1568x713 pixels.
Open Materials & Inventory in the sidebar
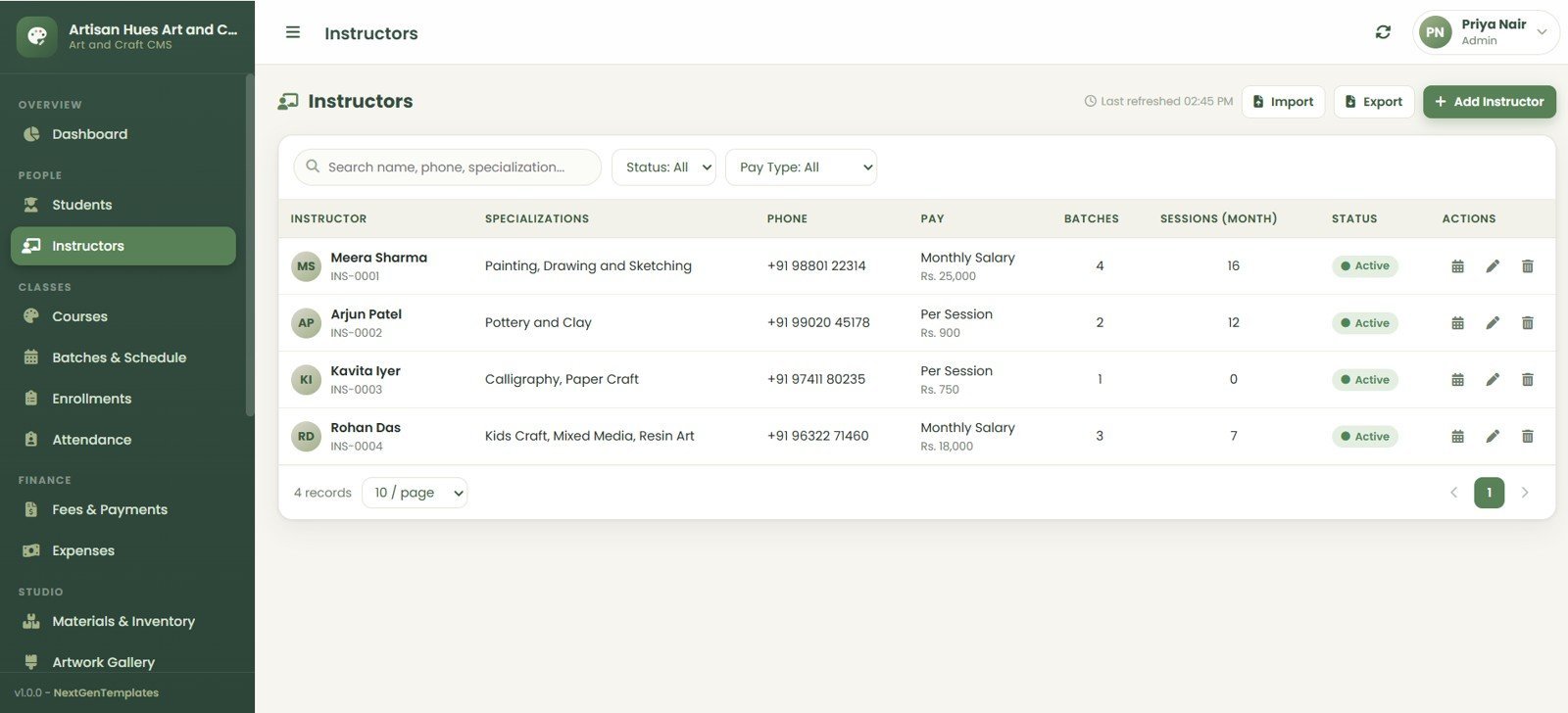(122, 621)
